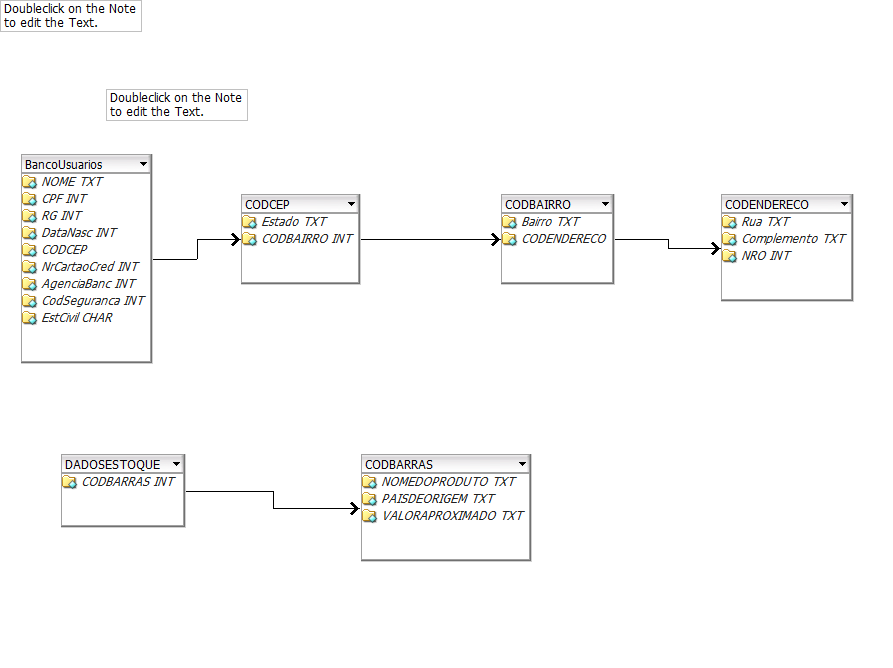Select the VALORAPROXIMADO TXT column
893x668 pixels.
pyautogui.click(x=452, y=516)
